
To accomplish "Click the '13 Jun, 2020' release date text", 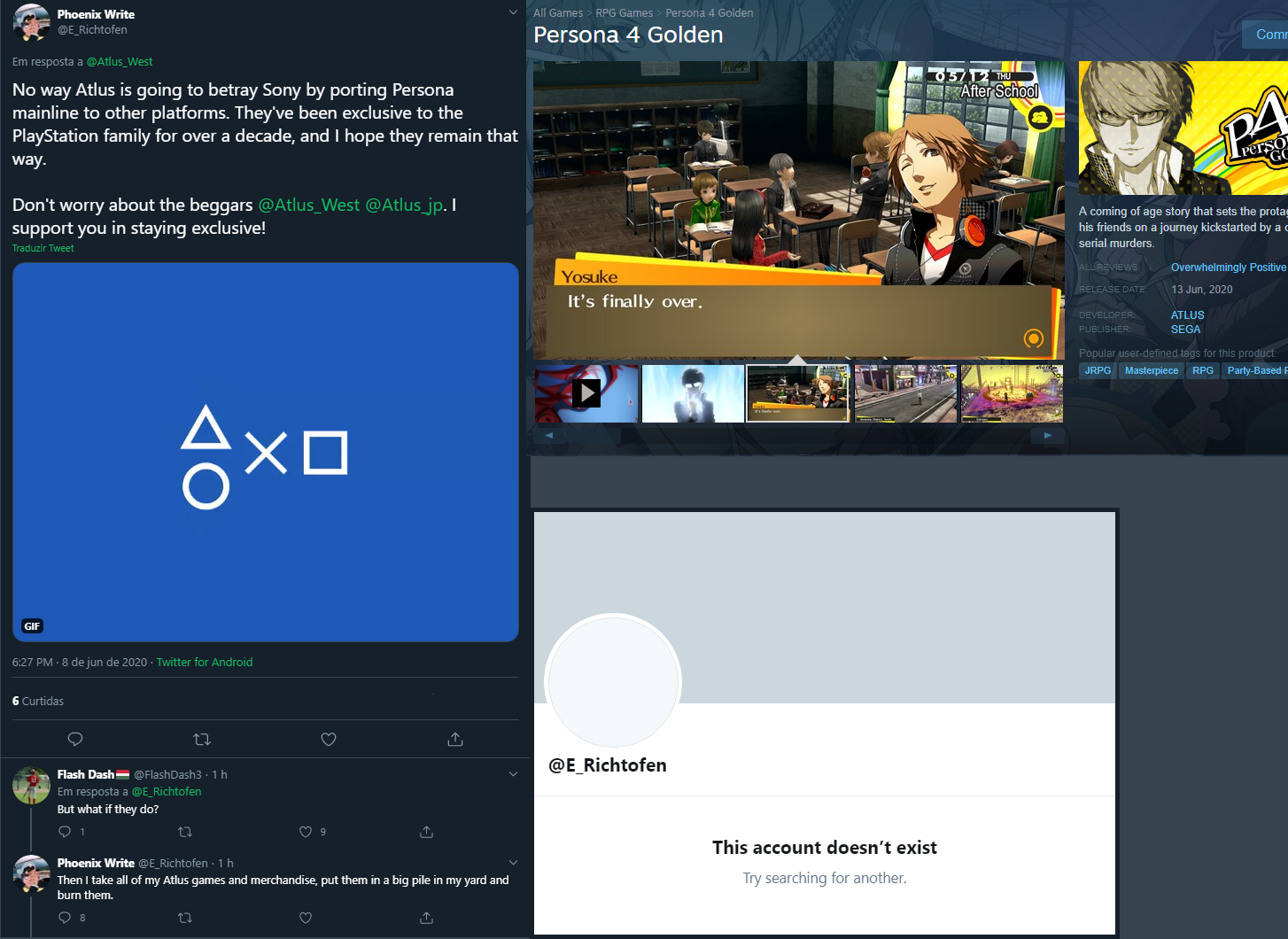I will 1202,290.
